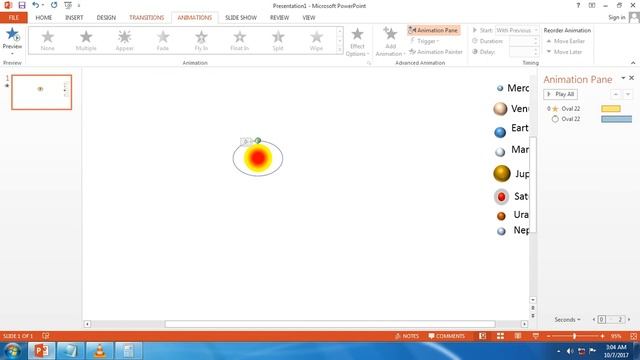This screenshot has width=640, height=360.
Task: Switch to the SLIDE SHOW tab
Action: click(x=241, y=18)
